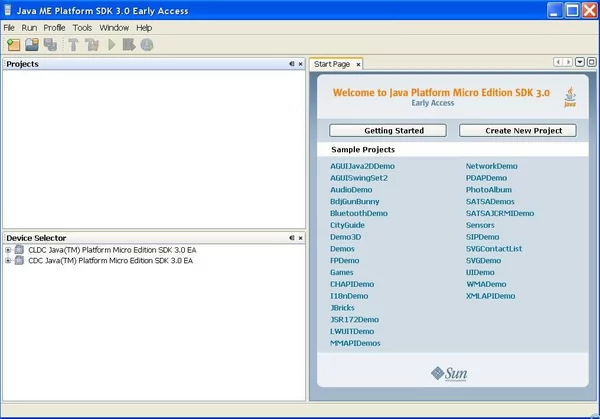
Task: Open the Run menu
Action: click(x=29, y=28)
